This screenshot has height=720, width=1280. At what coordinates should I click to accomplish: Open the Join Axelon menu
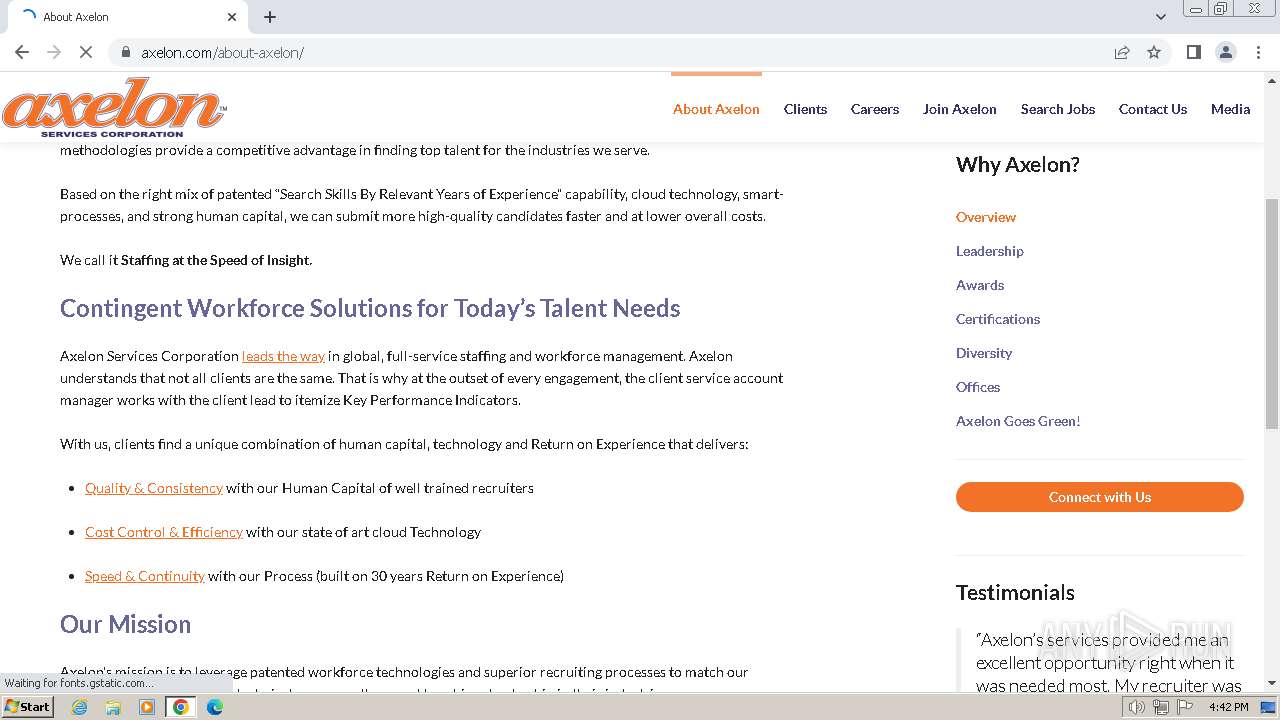tap(960, 109)
